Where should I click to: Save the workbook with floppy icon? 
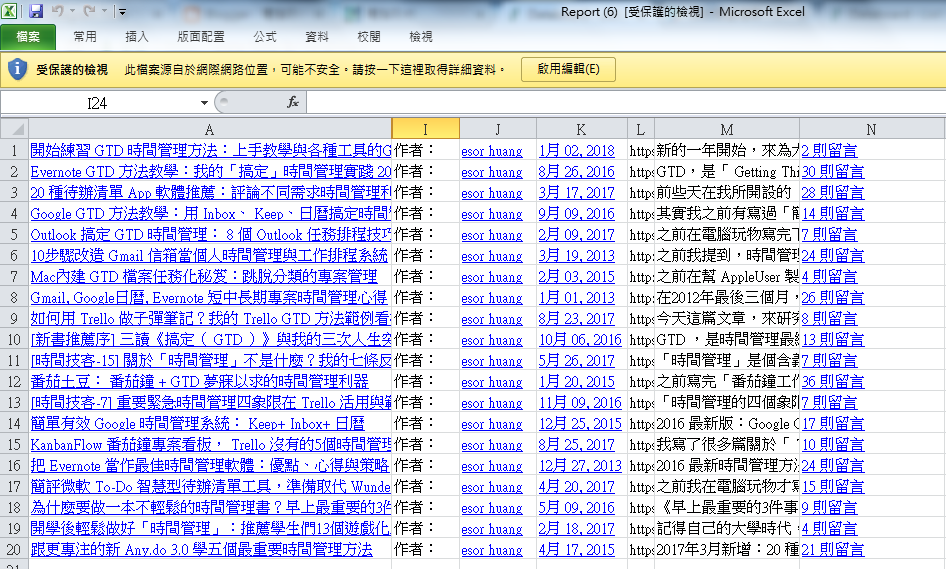click(x=36, y=10)
